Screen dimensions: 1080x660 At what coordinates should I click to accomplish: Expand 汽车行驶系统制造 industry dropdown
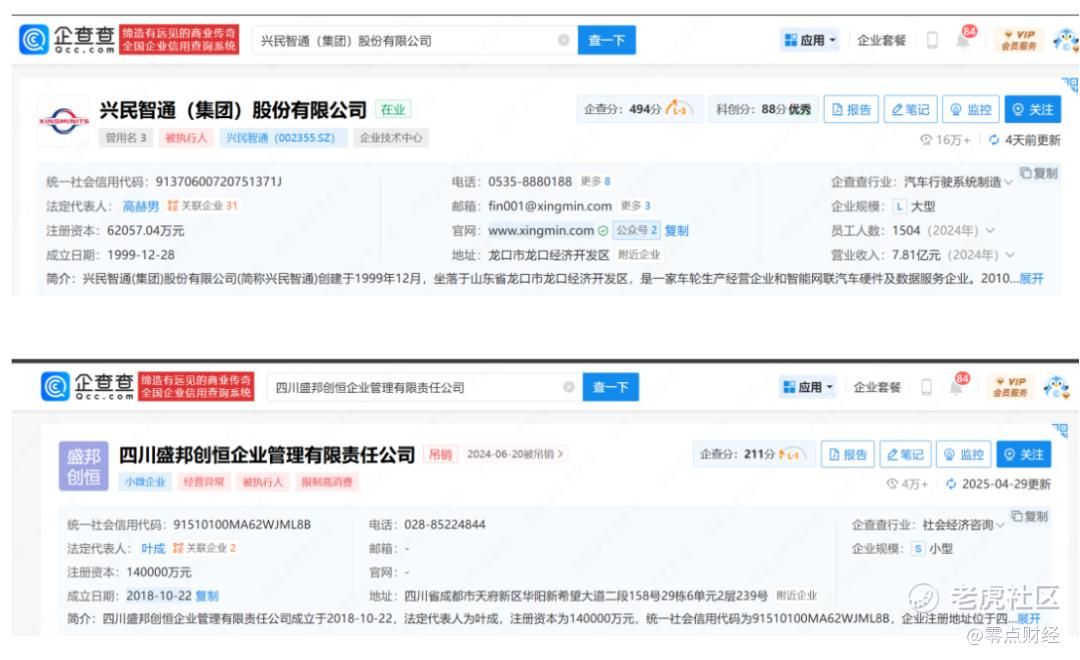click(1008, 182)
